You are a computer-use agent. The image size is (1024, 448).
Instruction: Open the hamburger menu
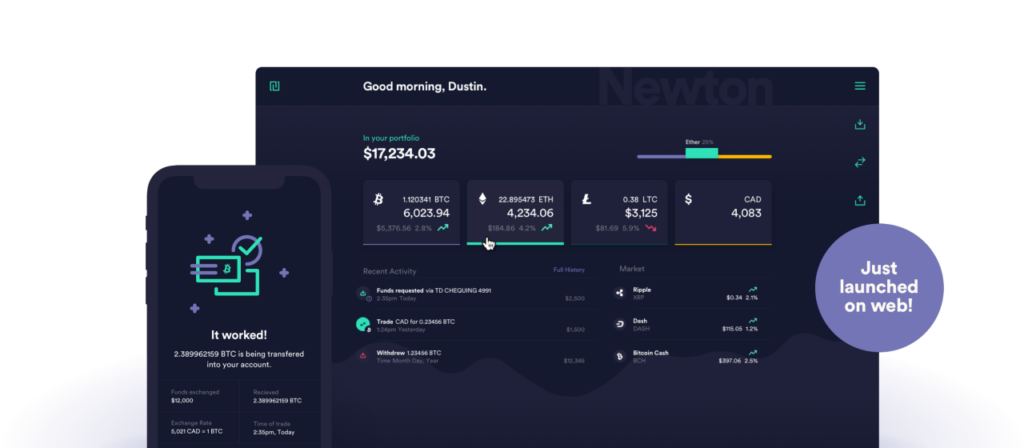859,87
